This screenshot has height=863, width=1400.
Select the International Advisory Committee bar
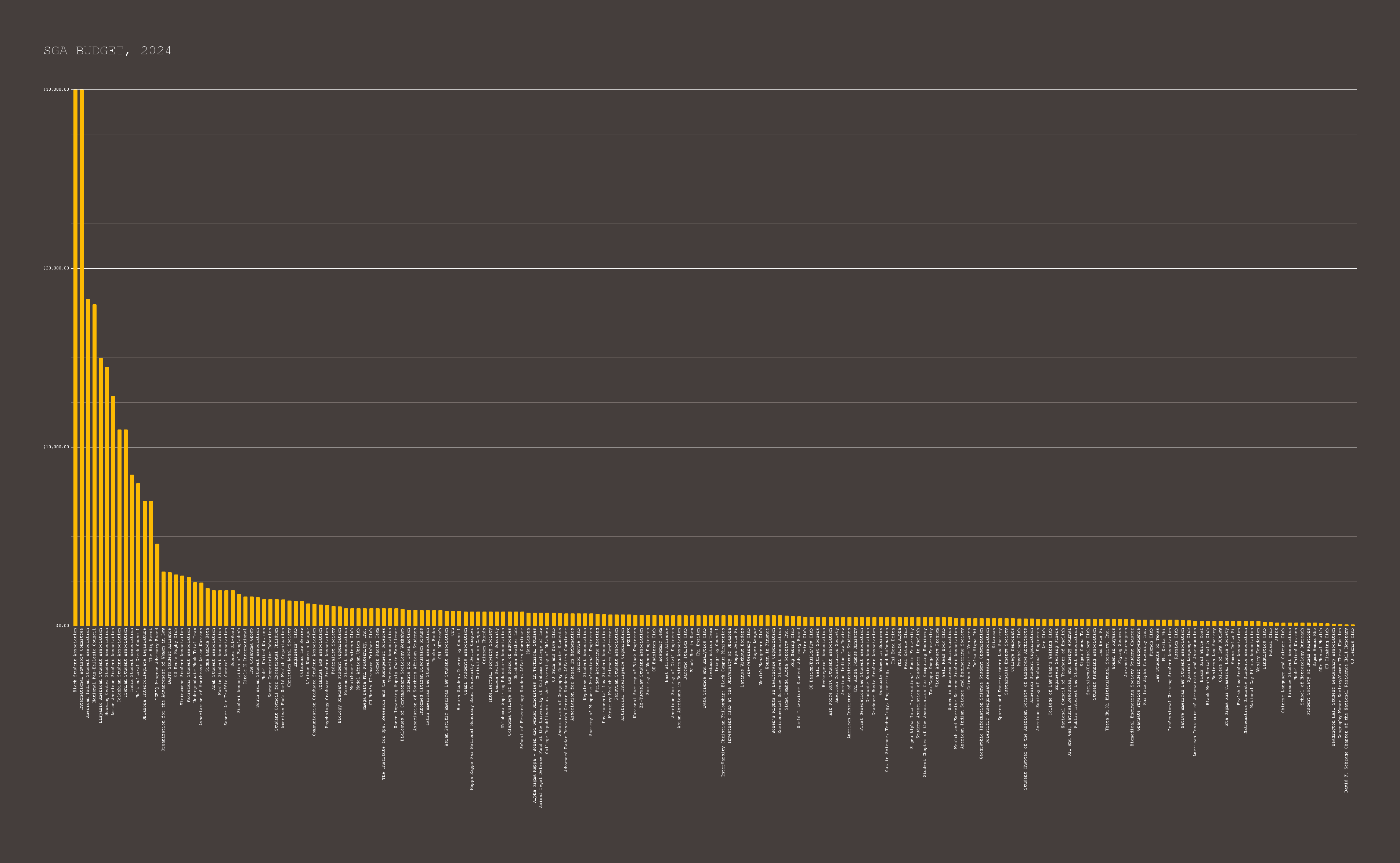pyautogui.click(x=82, y=357)
